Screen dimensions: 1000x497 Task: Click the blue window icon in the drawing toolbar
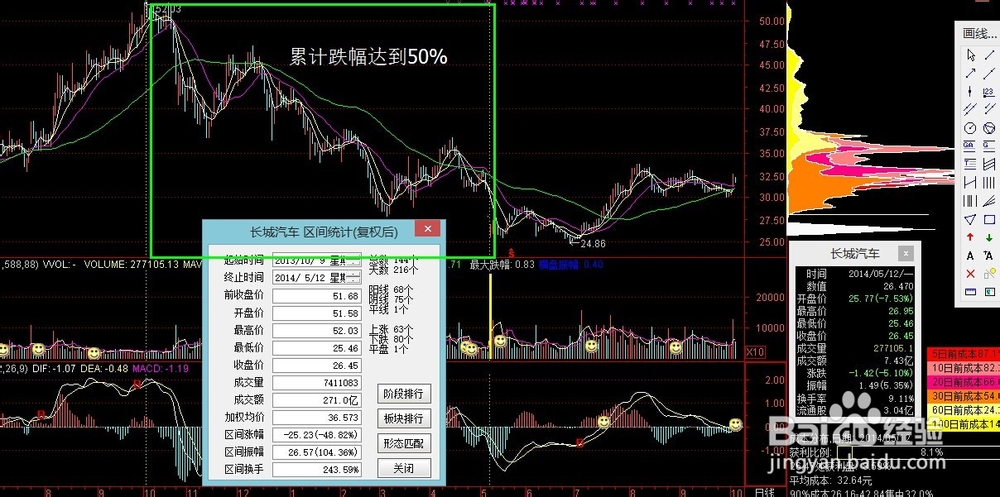[x=970, y=292]
